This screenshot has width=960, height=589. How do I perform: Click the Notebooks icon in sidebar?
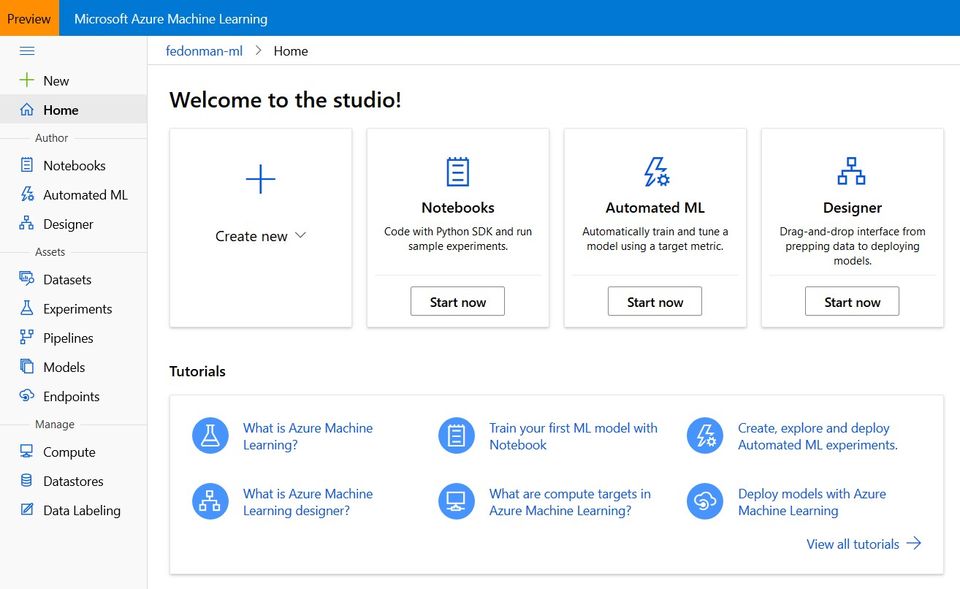pos(26,165)
